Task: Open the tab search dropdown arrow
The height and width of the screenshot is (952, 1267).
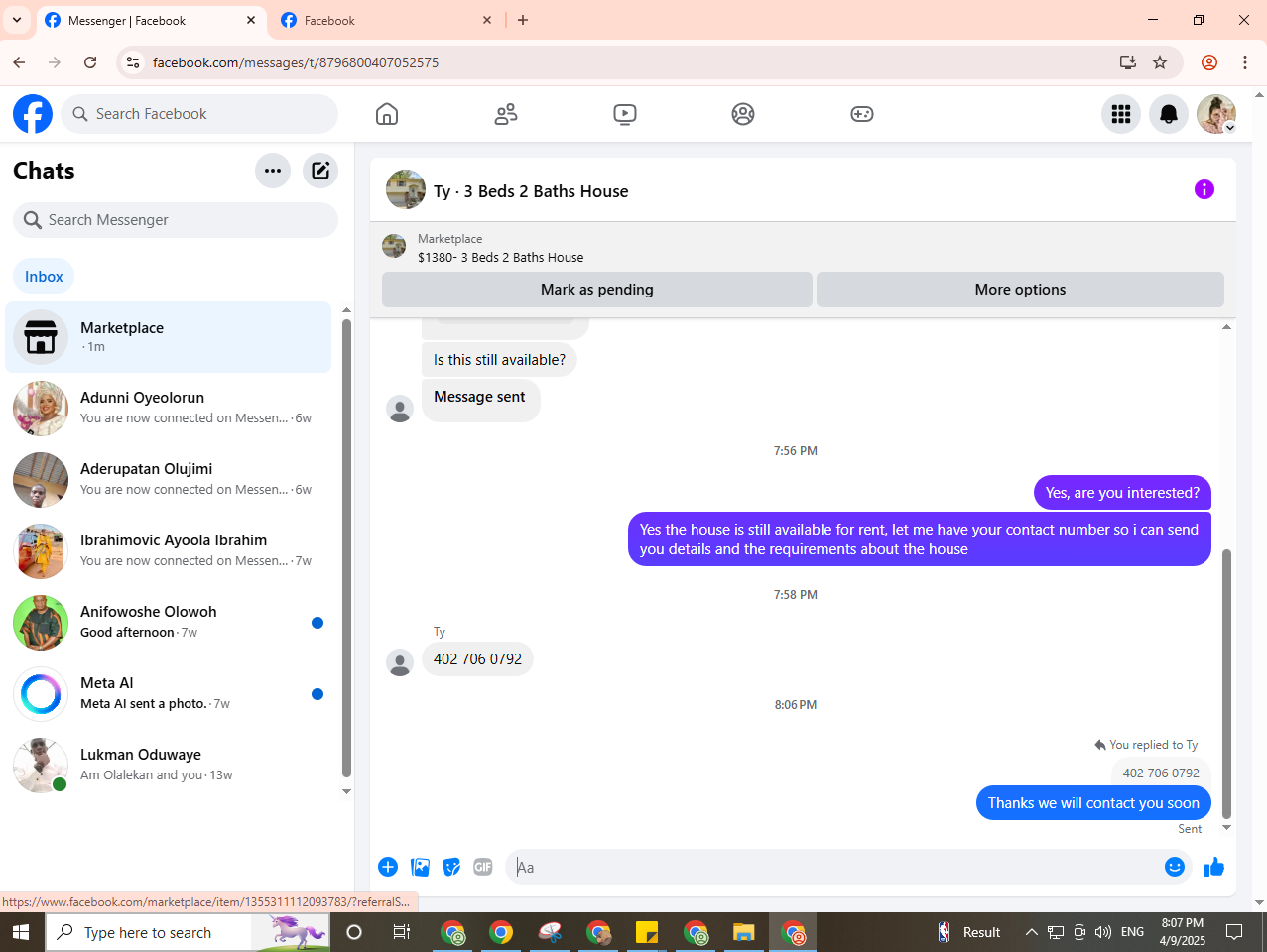Action: [x=17, y=20]
